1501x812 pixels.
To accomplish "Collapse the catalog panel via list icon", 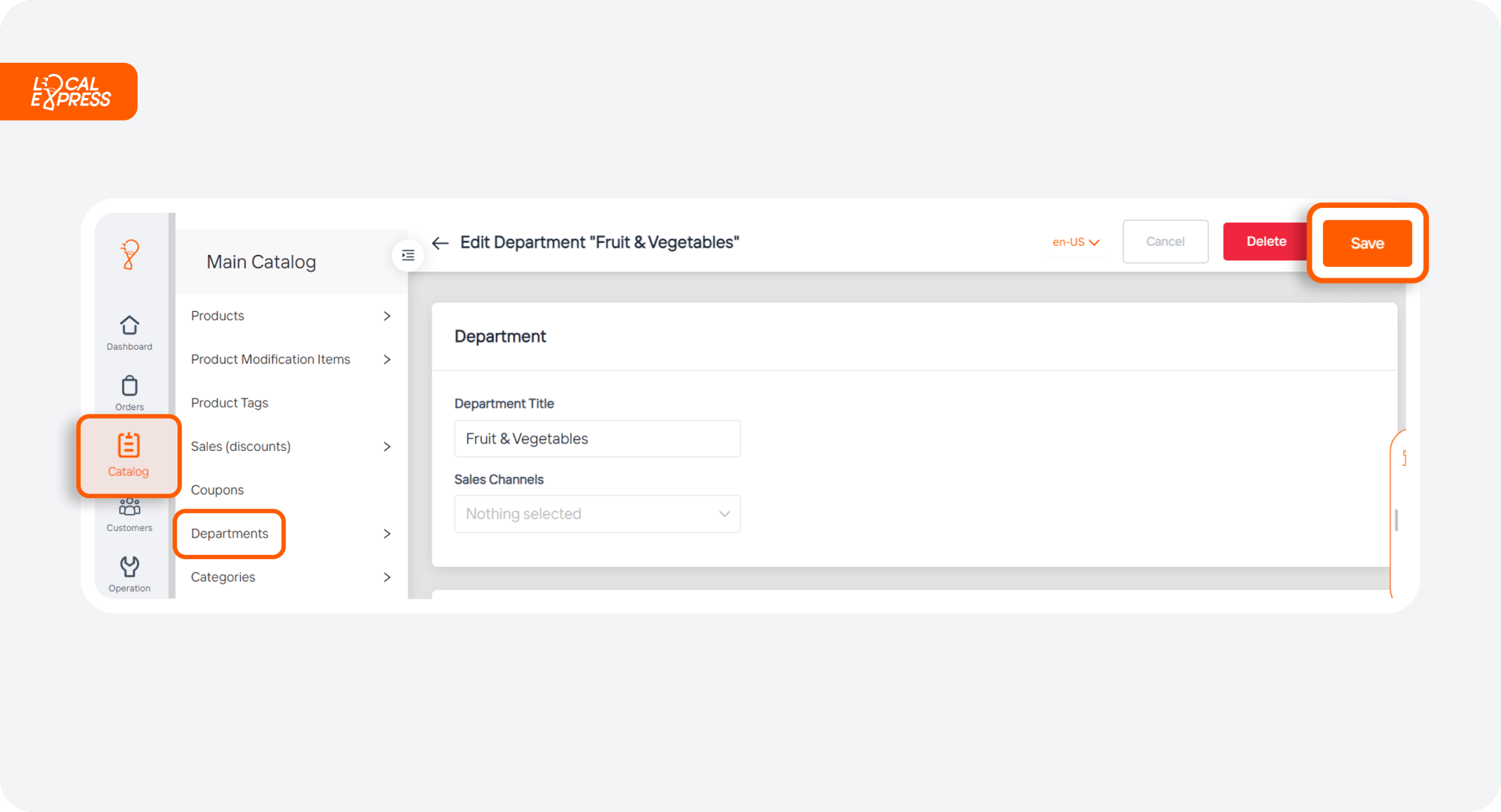I will tap(408, 255).
